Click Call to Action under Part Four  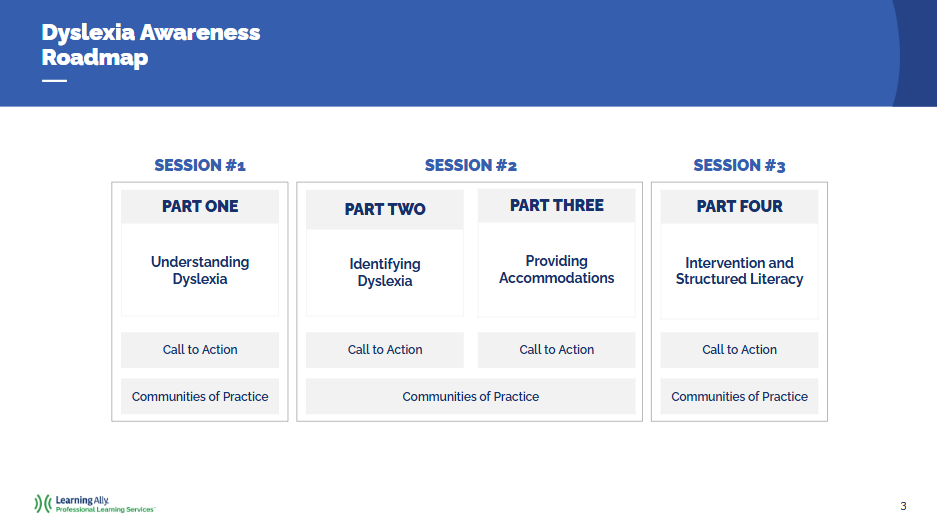coord(739,350)
